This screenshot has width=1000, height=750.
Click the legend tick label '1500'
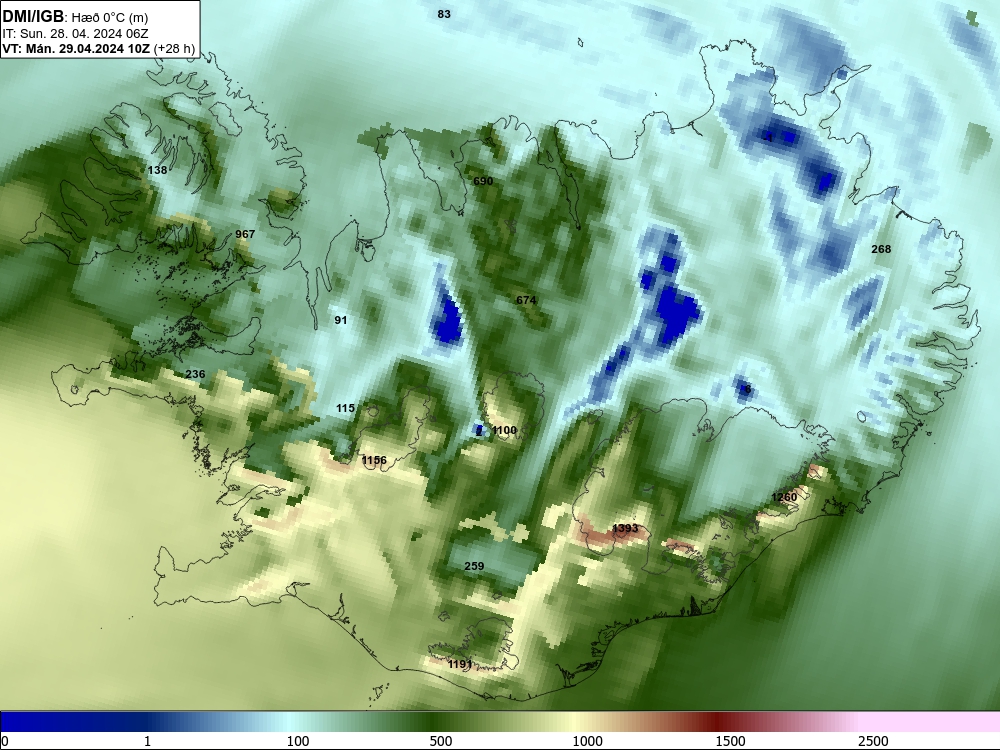click(x=730, y=741)
